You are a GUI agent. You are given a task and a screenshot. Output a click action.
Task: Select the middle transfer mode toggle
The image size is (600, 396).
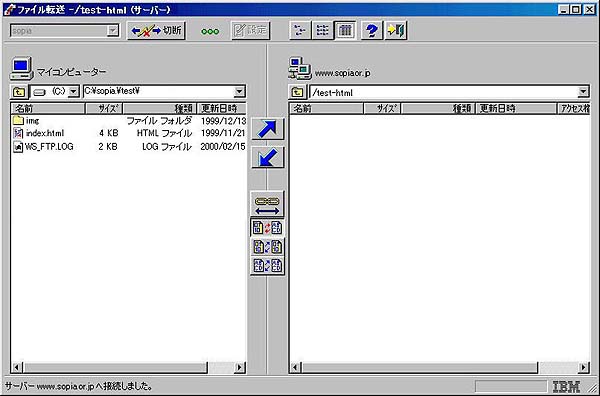click(x=267, y=247)
